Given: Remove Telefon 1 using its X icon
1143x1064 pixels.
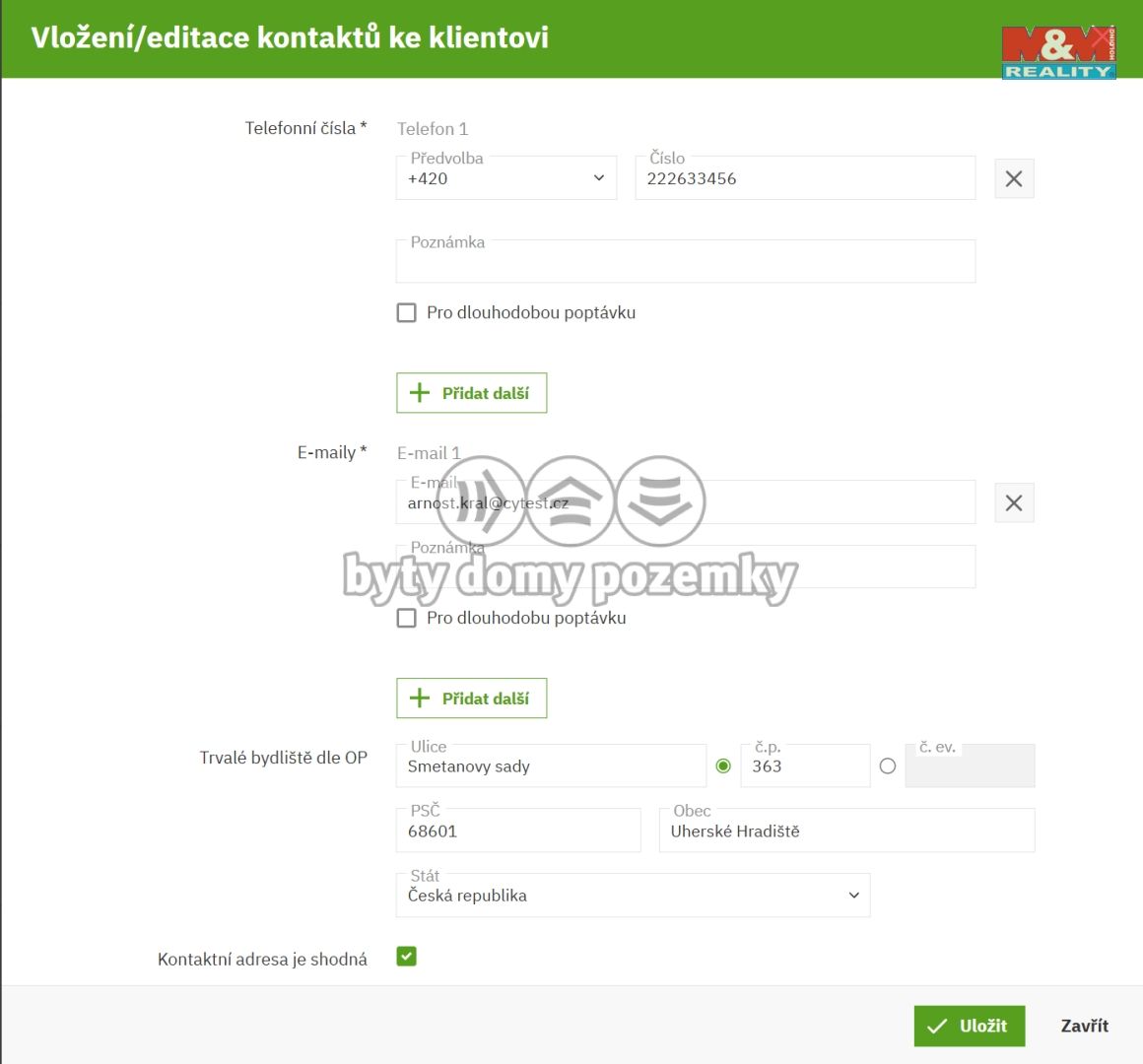Looking at the screenshot, I should [x=1014, y=179].
